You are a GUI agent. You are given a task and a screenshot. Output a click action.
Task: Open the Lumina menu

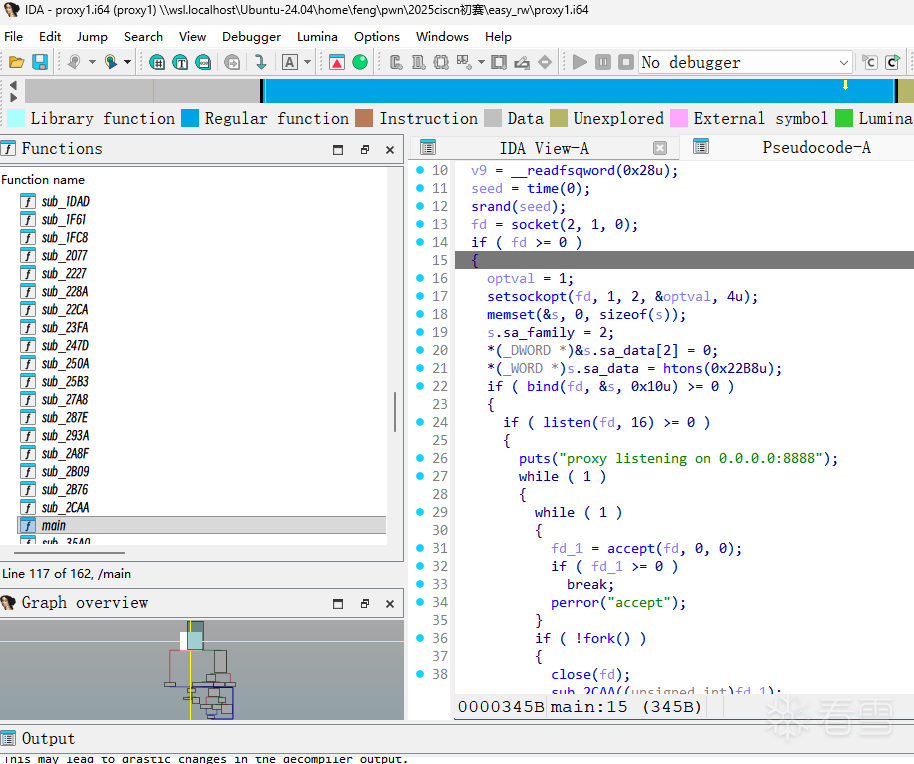317,36
